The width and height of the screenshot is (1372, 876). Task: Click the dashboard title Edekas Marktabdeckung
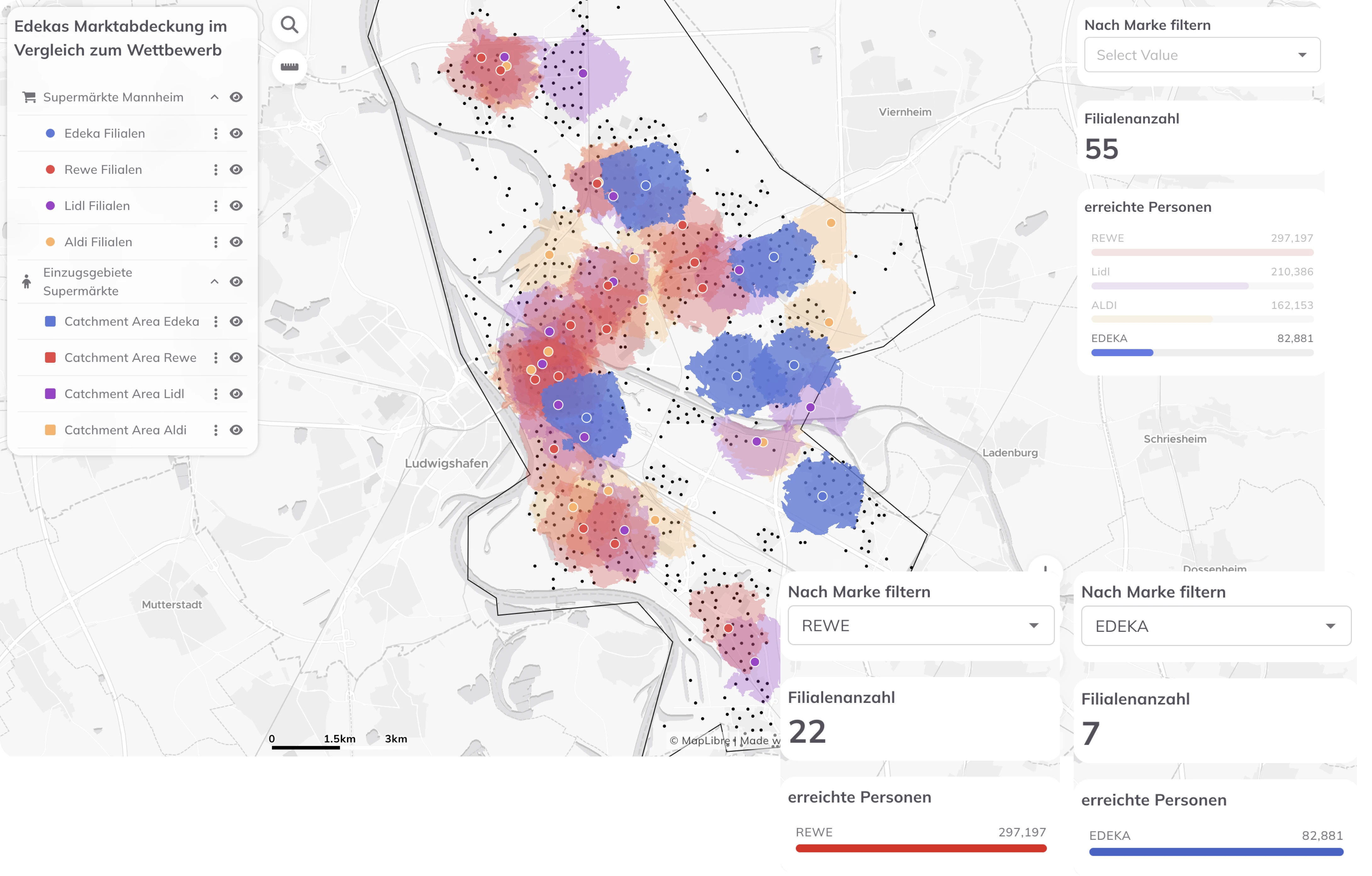[121, 38]
